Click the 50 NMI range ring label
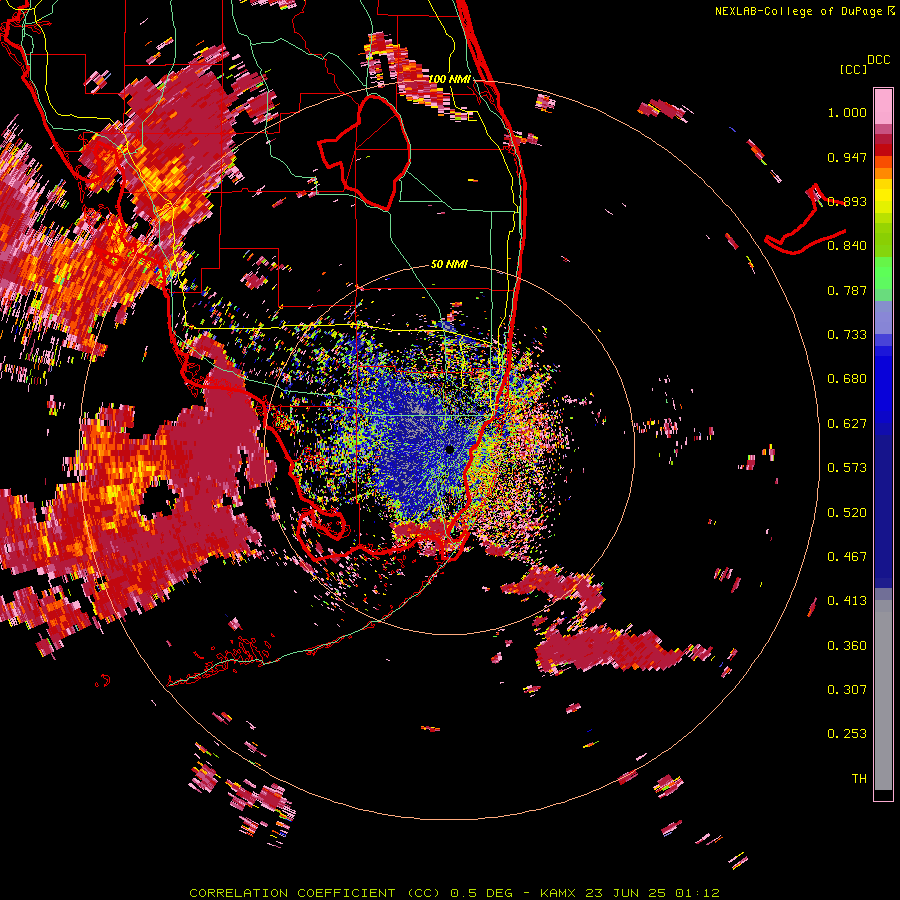Image resolution: width=900 pixels, height=900 pixels. [449, 264]
